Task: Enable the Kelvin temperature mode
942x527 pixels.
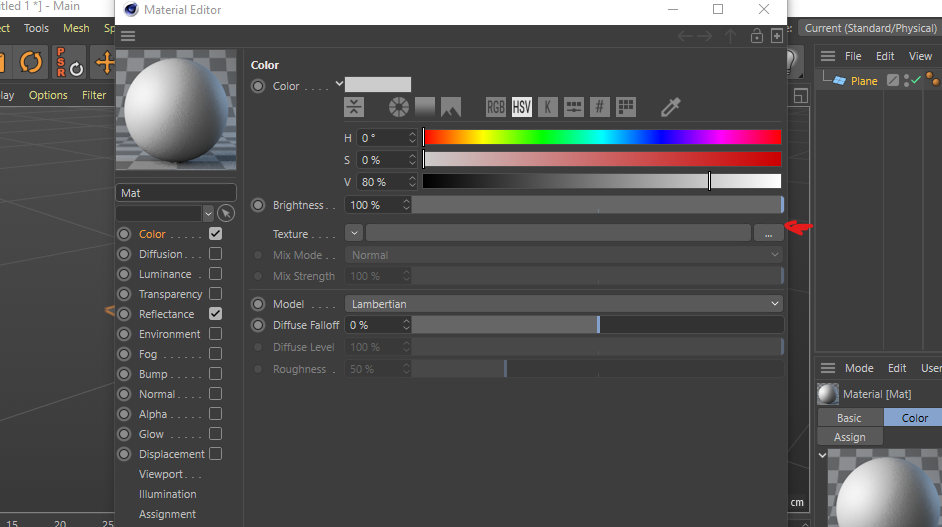Action: click(547, 107)
